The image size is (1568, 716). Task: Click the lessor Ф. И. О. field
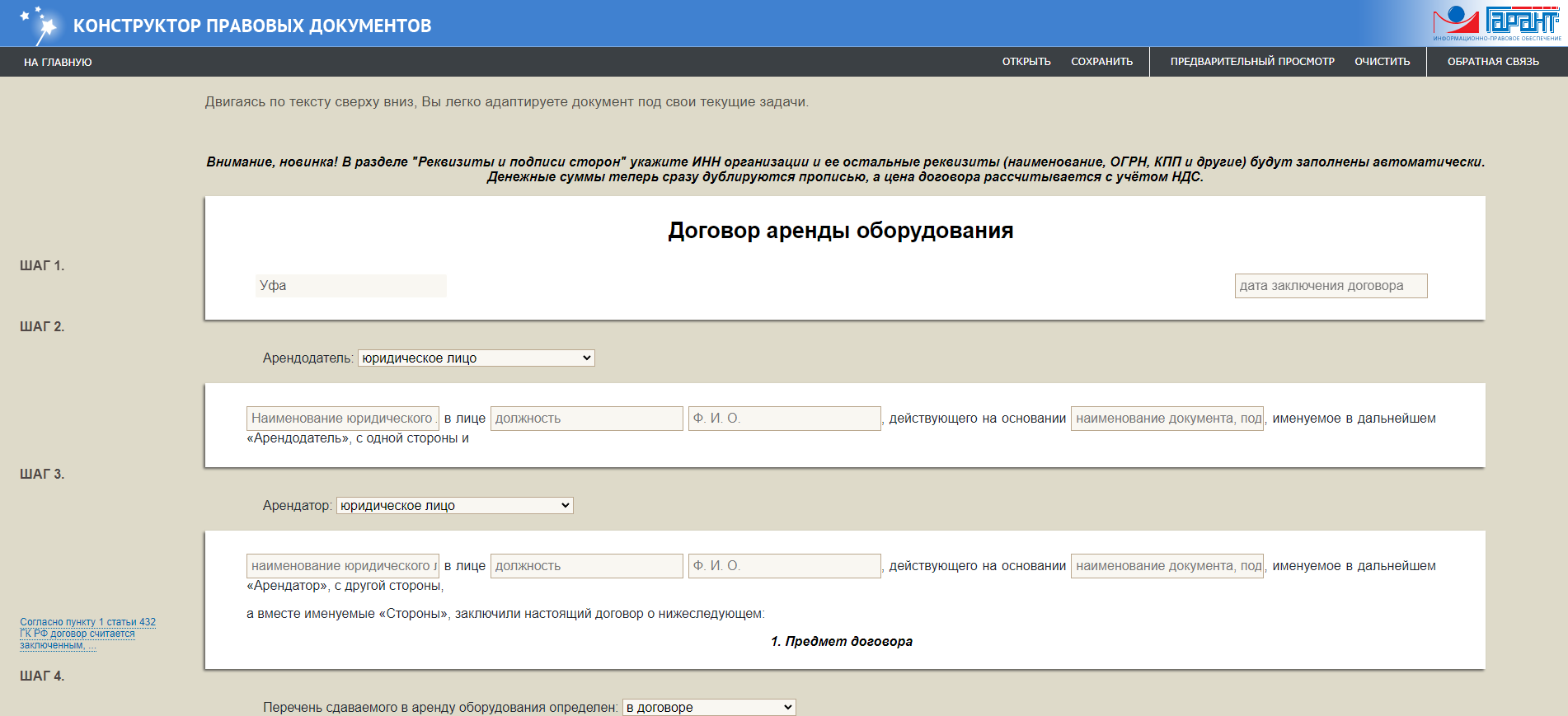click(785, 419)
